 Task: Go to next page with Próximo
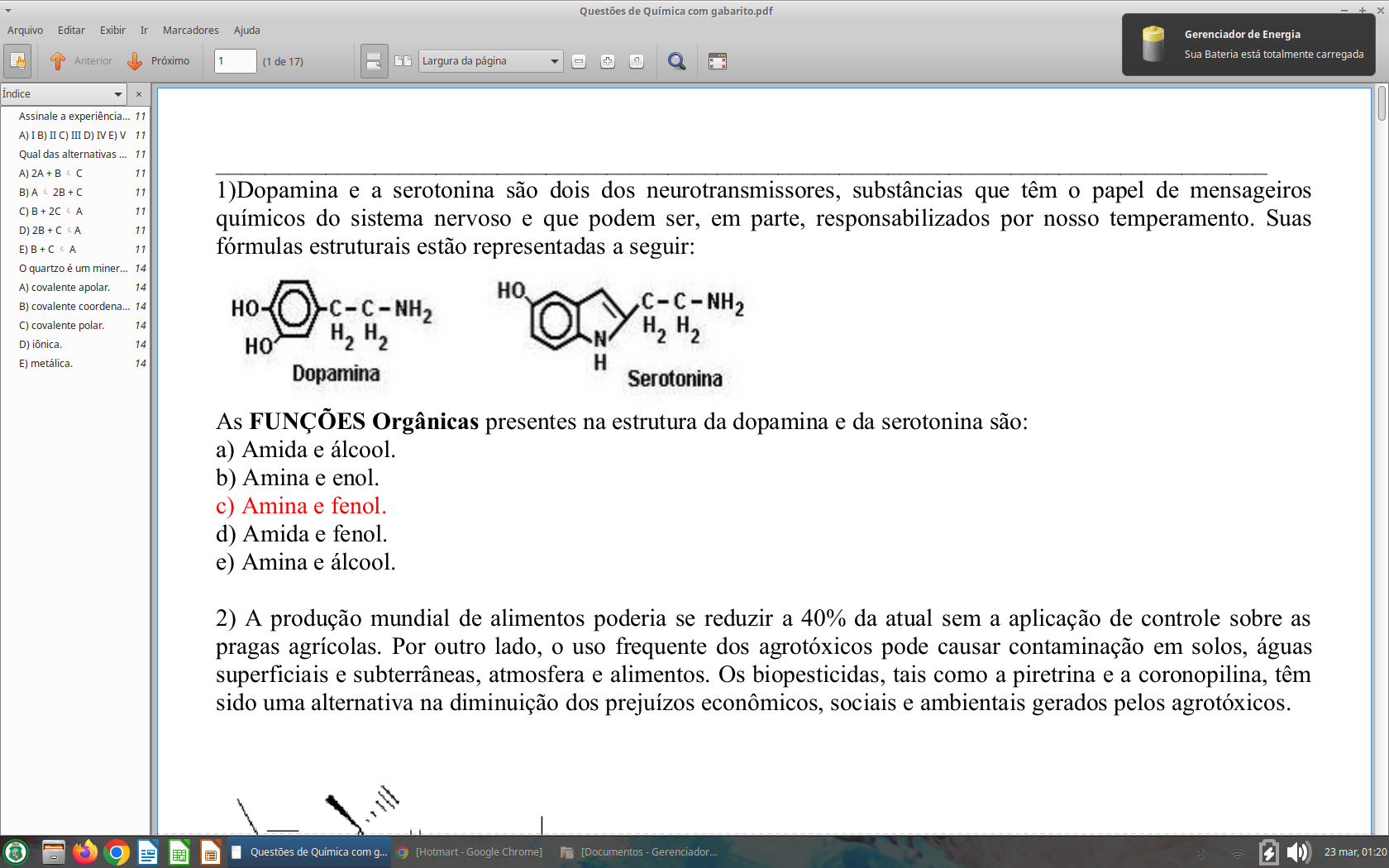159,61
